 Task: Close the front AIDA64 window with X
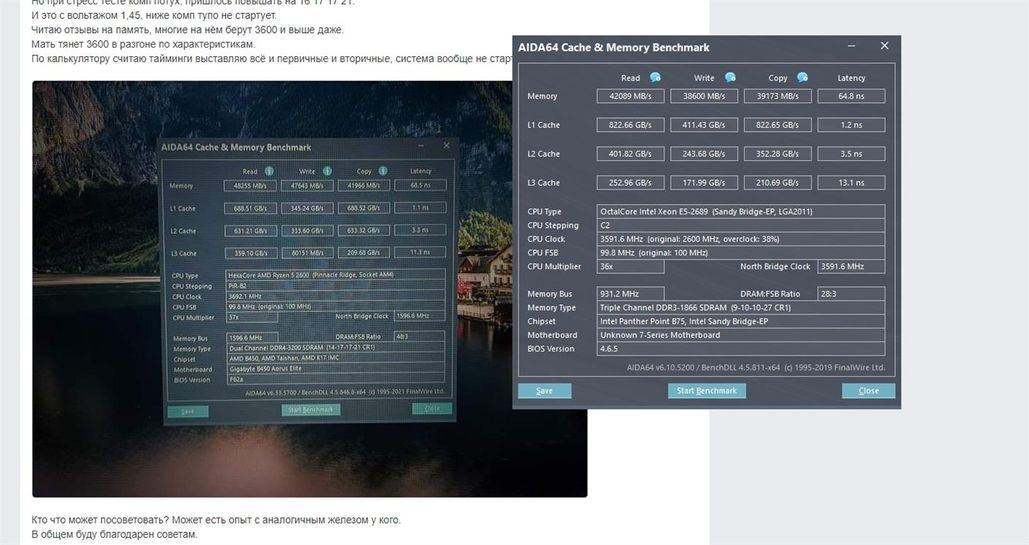pos(884,46)
